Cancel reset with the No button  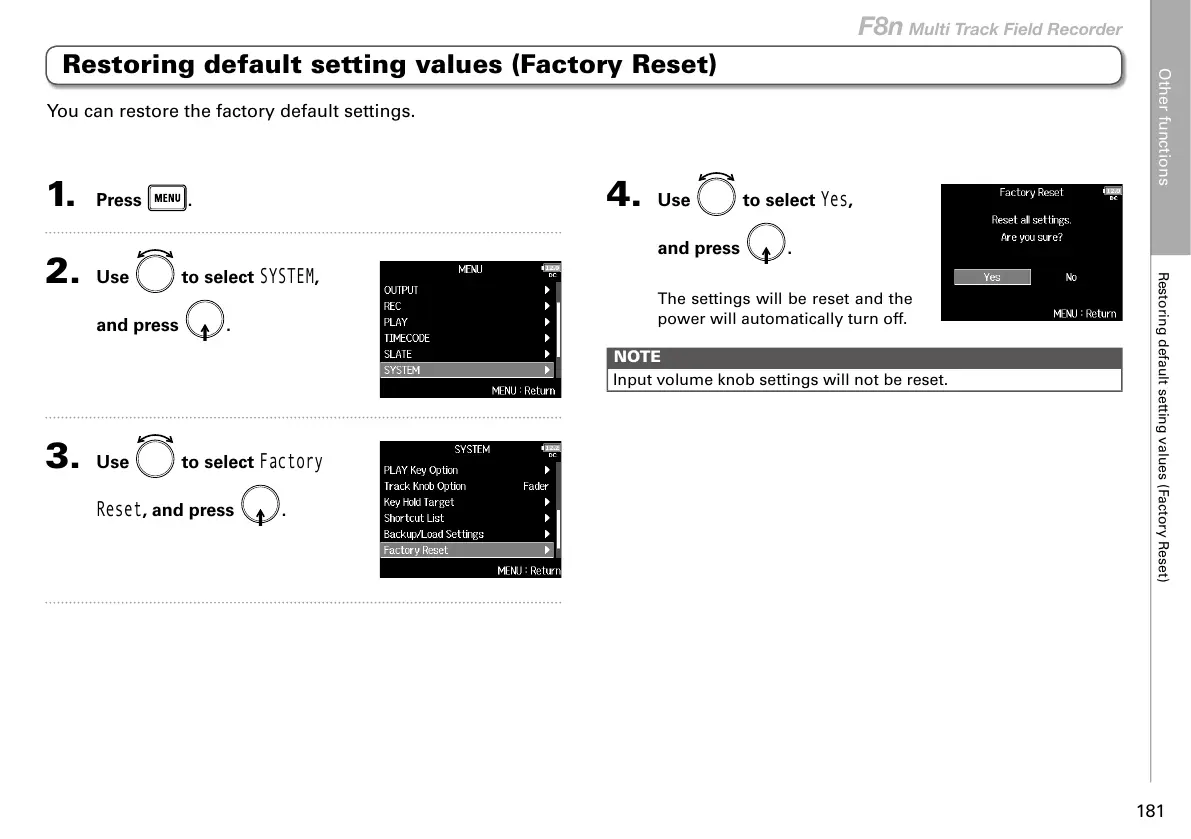coord(1071,277)
